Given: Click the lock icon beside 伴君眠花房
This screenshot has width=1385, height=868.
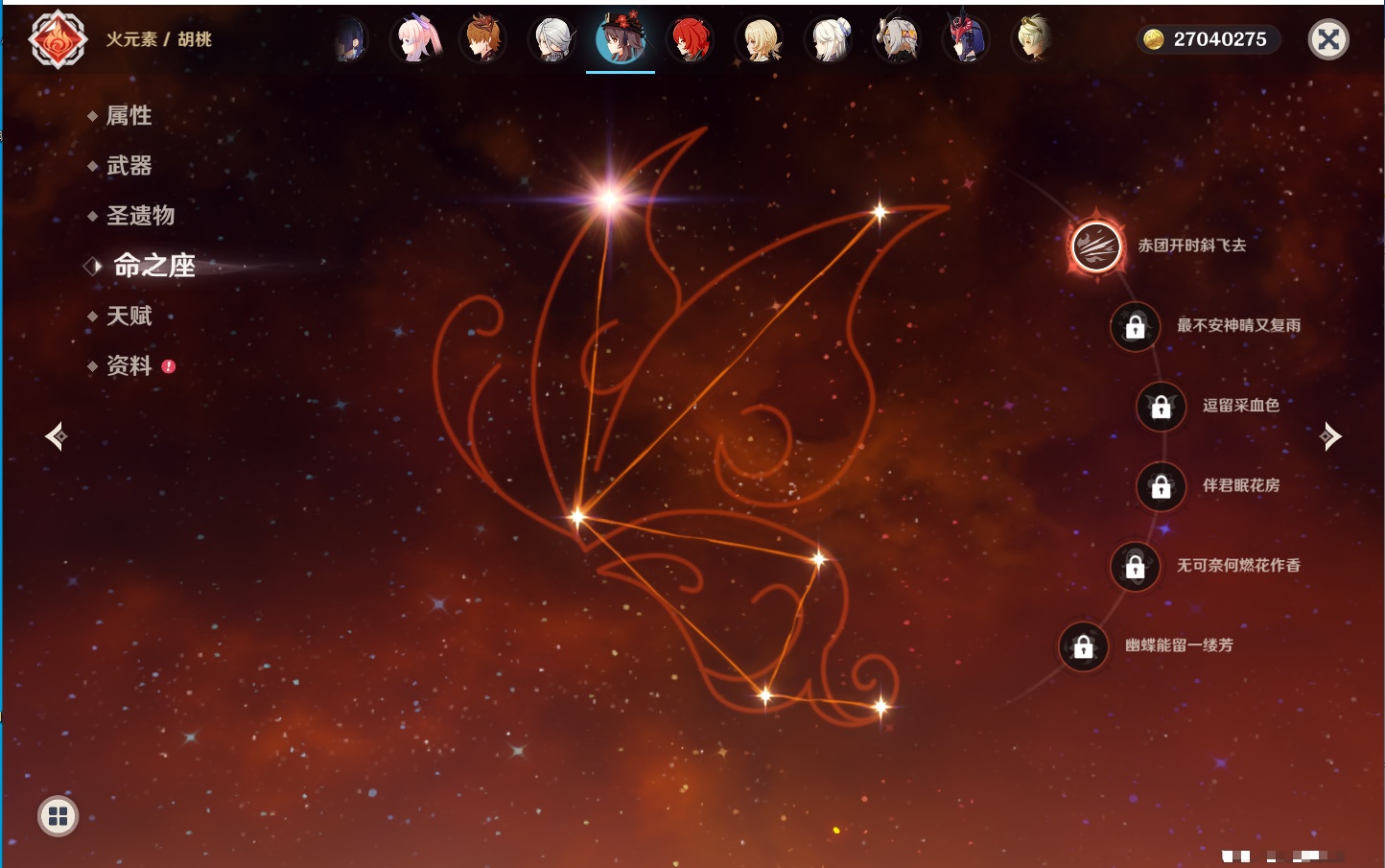Looking at the screenshot, I should (1162, 486).
